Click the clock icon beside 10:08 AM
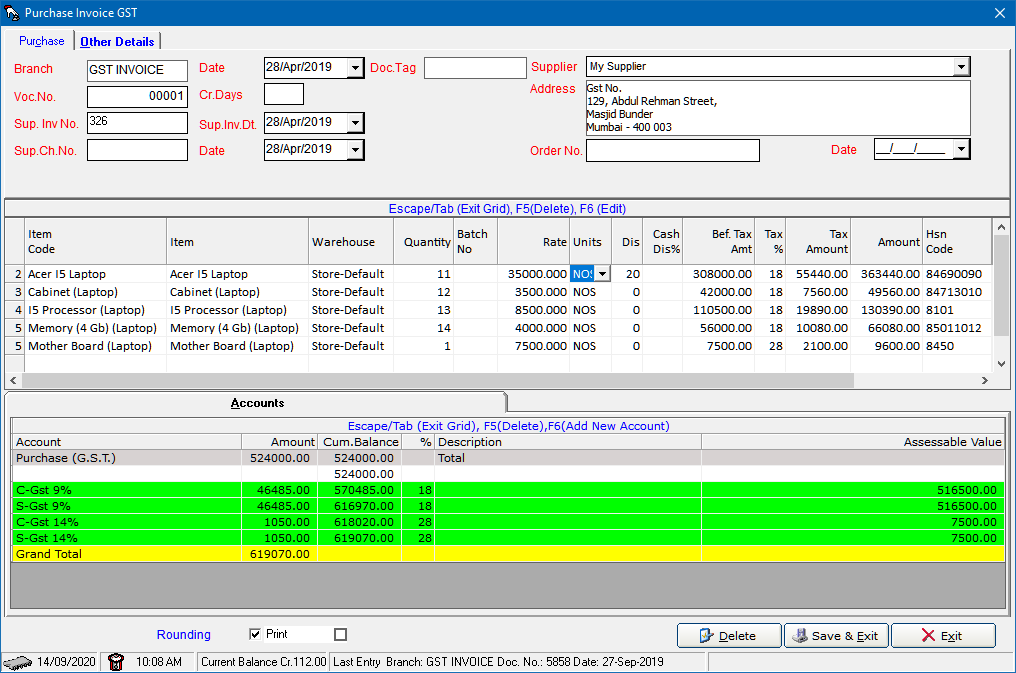1016x673 pixels. [x=115, y=662]
